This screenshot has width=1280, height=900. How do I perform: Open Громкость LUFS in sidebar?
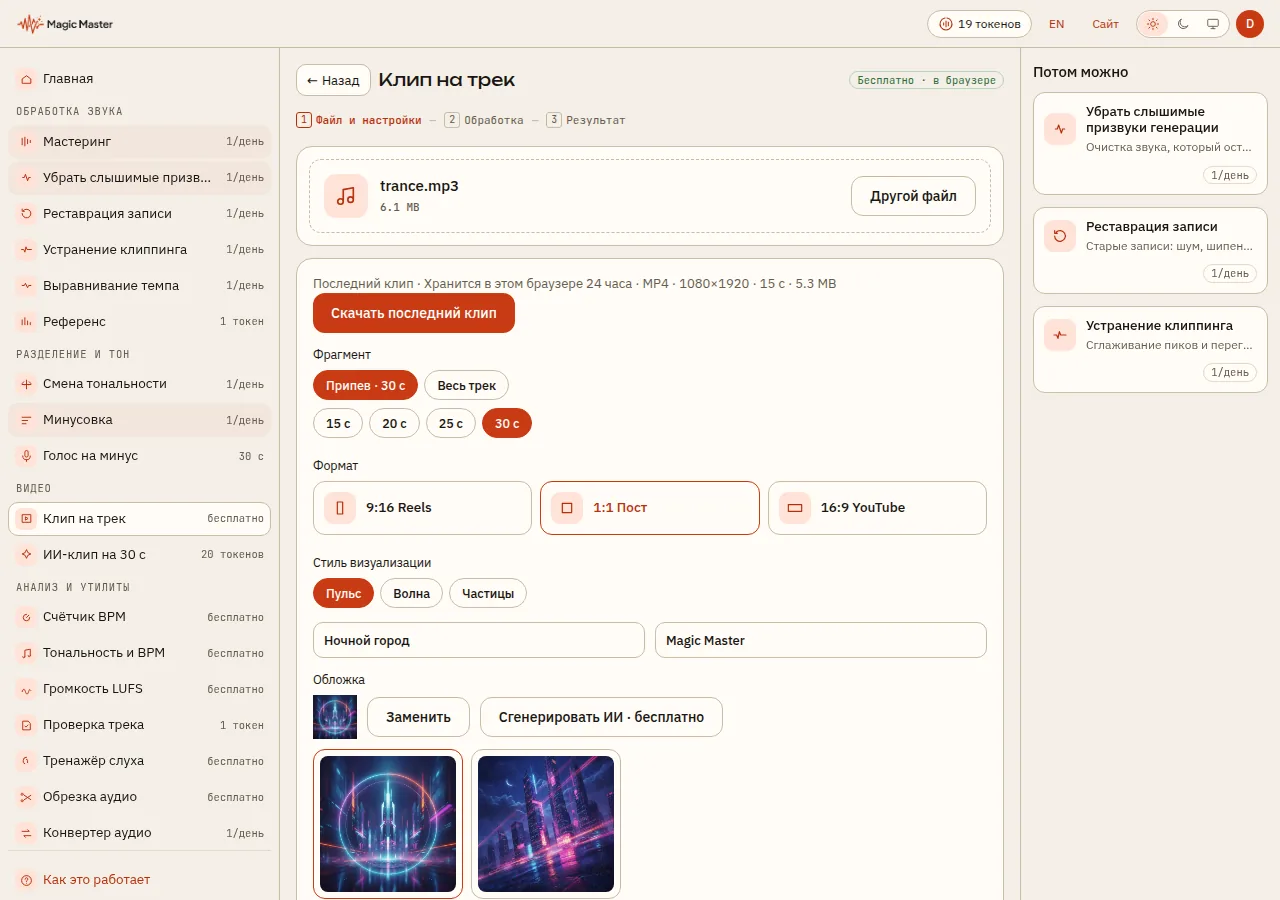point(139,689)
